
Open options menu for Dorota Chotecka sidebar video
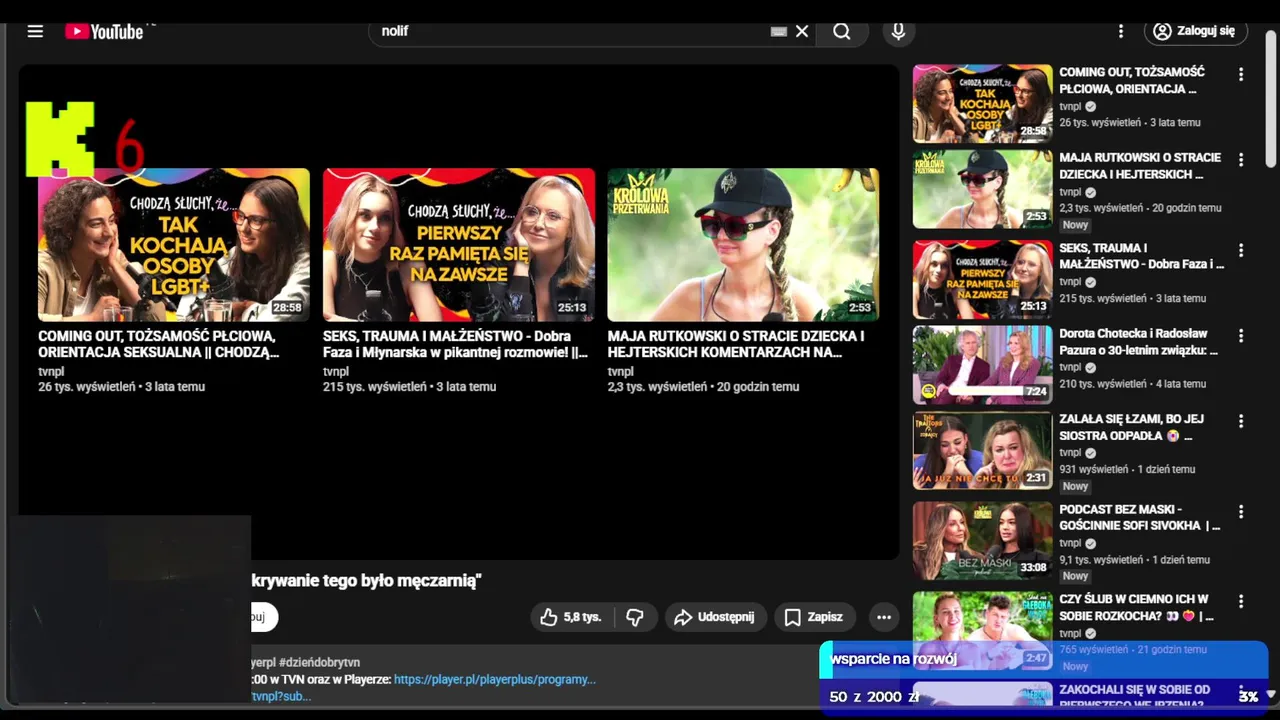pyautogui.click(x=1241, y=336)
